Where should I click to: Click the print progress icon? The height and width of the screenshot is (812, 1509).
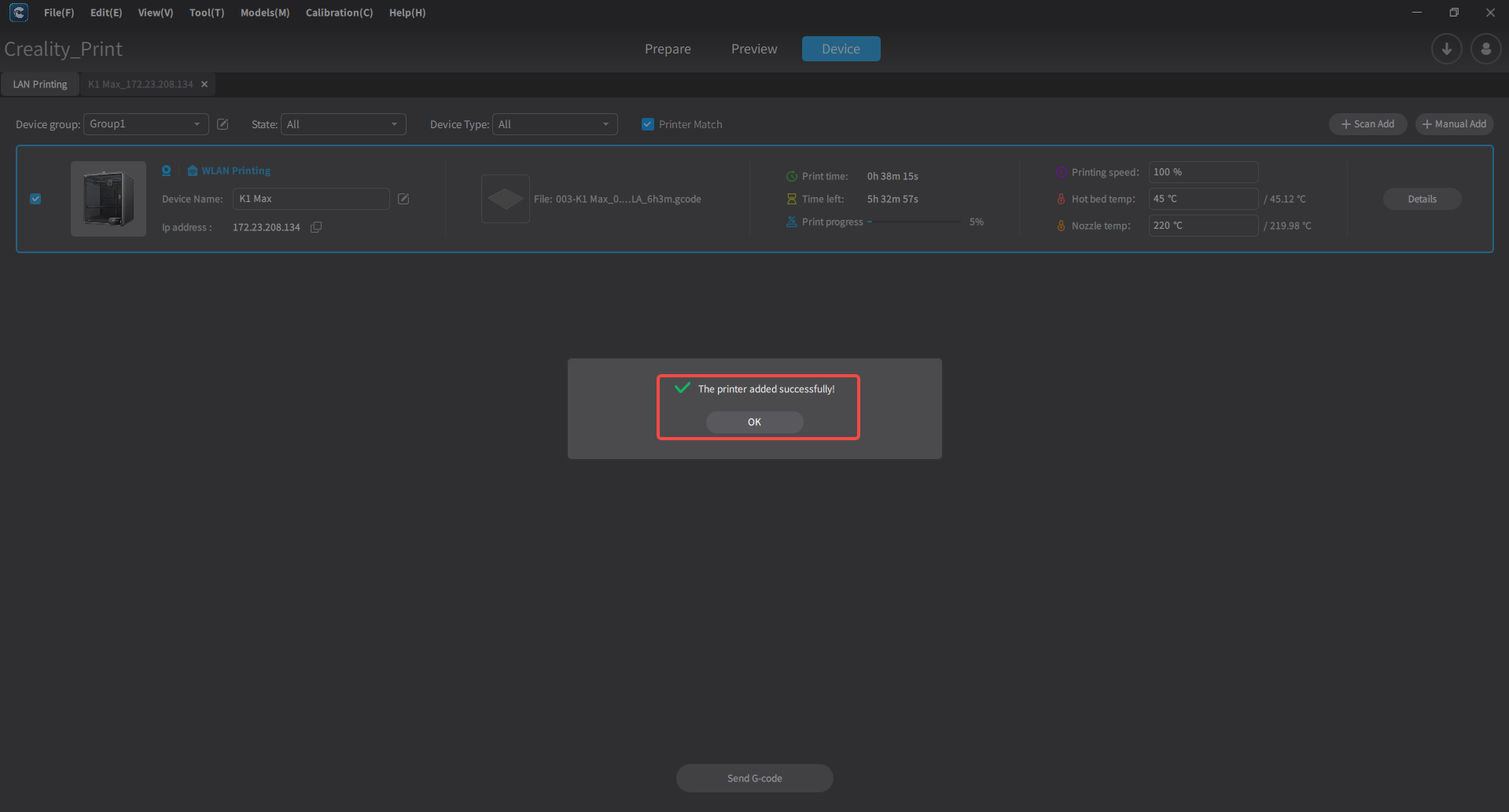coord(792,222)
